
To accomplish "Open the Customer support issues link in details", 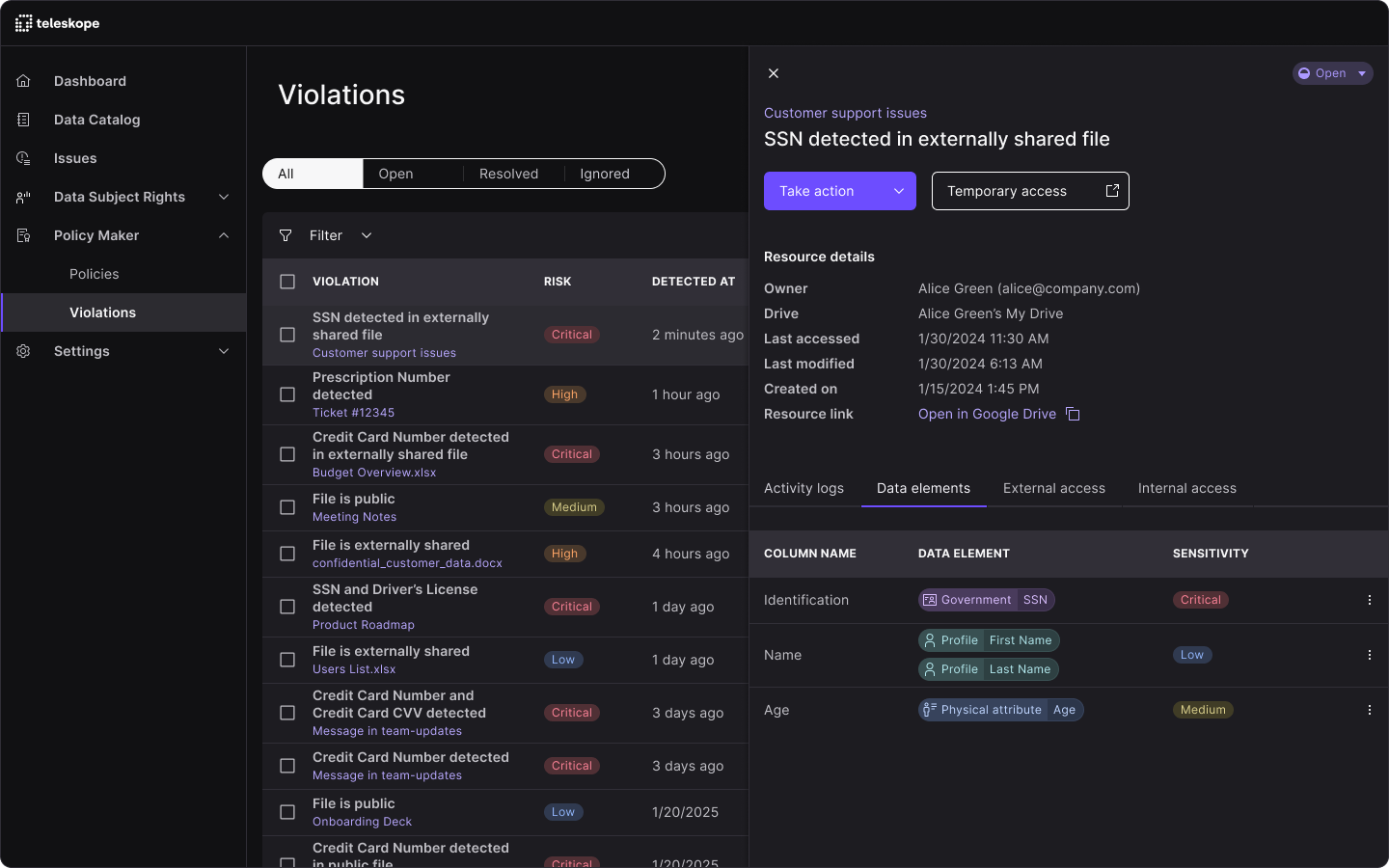I will click(x=845, y=113).
